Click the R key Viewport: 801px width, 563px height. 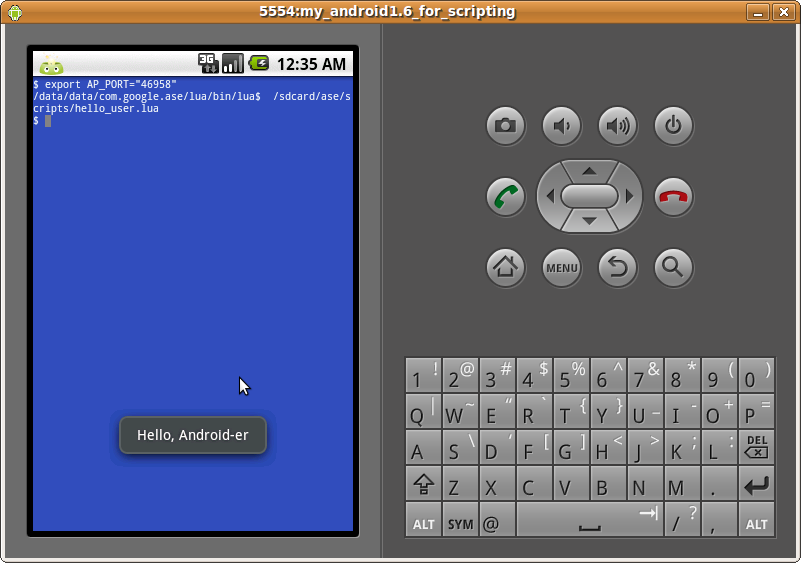pyautogui.click(x=534, y=411)
